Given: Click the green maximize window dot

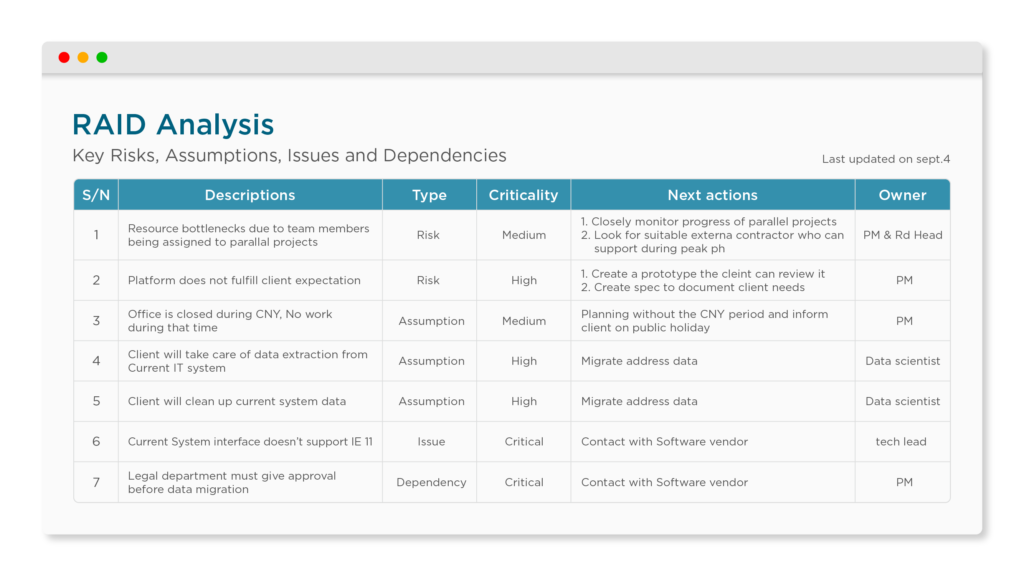Looking at the screenshot, I should 102,57.
